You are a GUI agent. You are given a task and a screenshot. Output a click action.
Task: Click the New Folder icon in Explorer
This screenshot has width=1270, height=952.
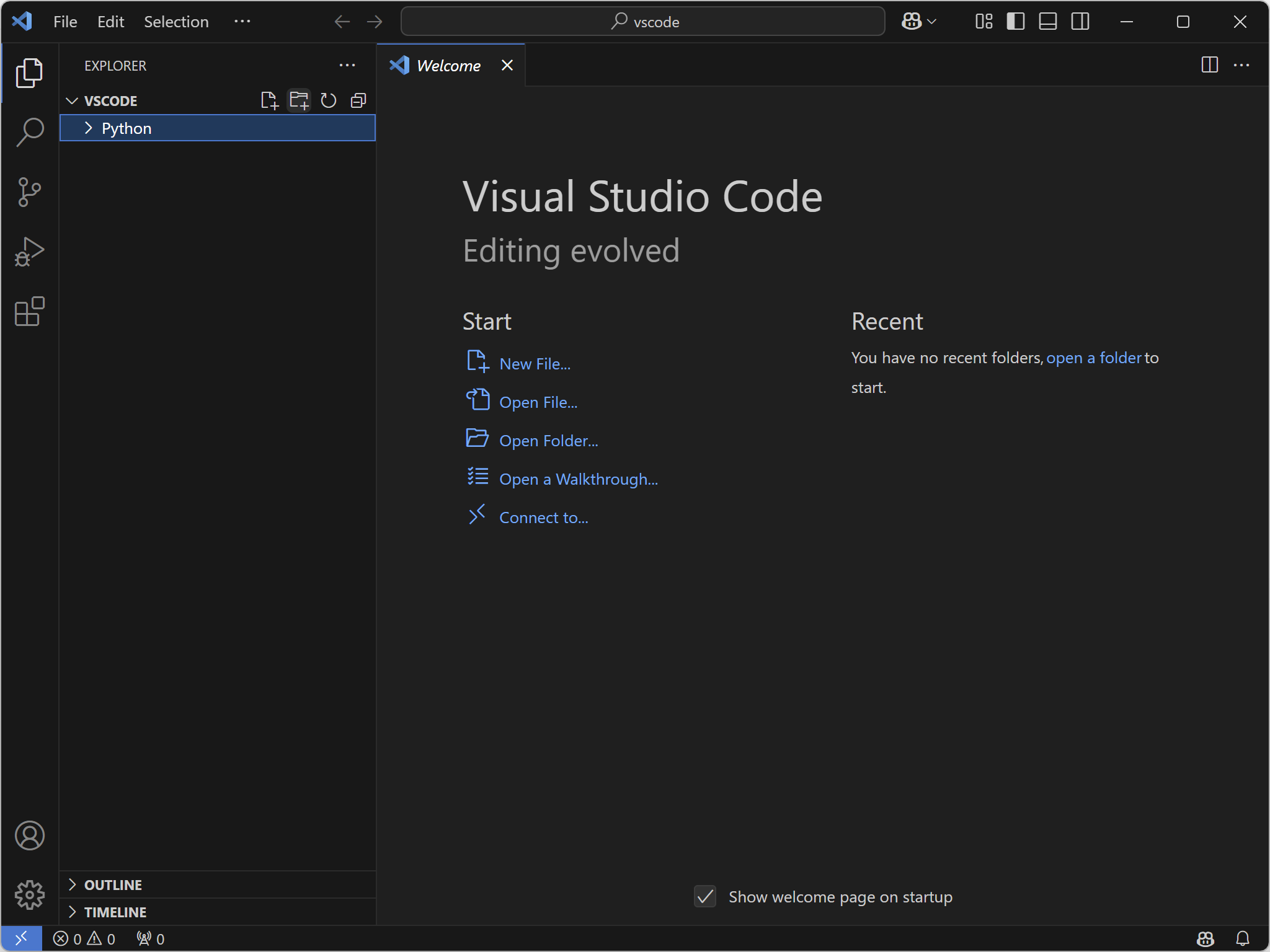point(299,100)
